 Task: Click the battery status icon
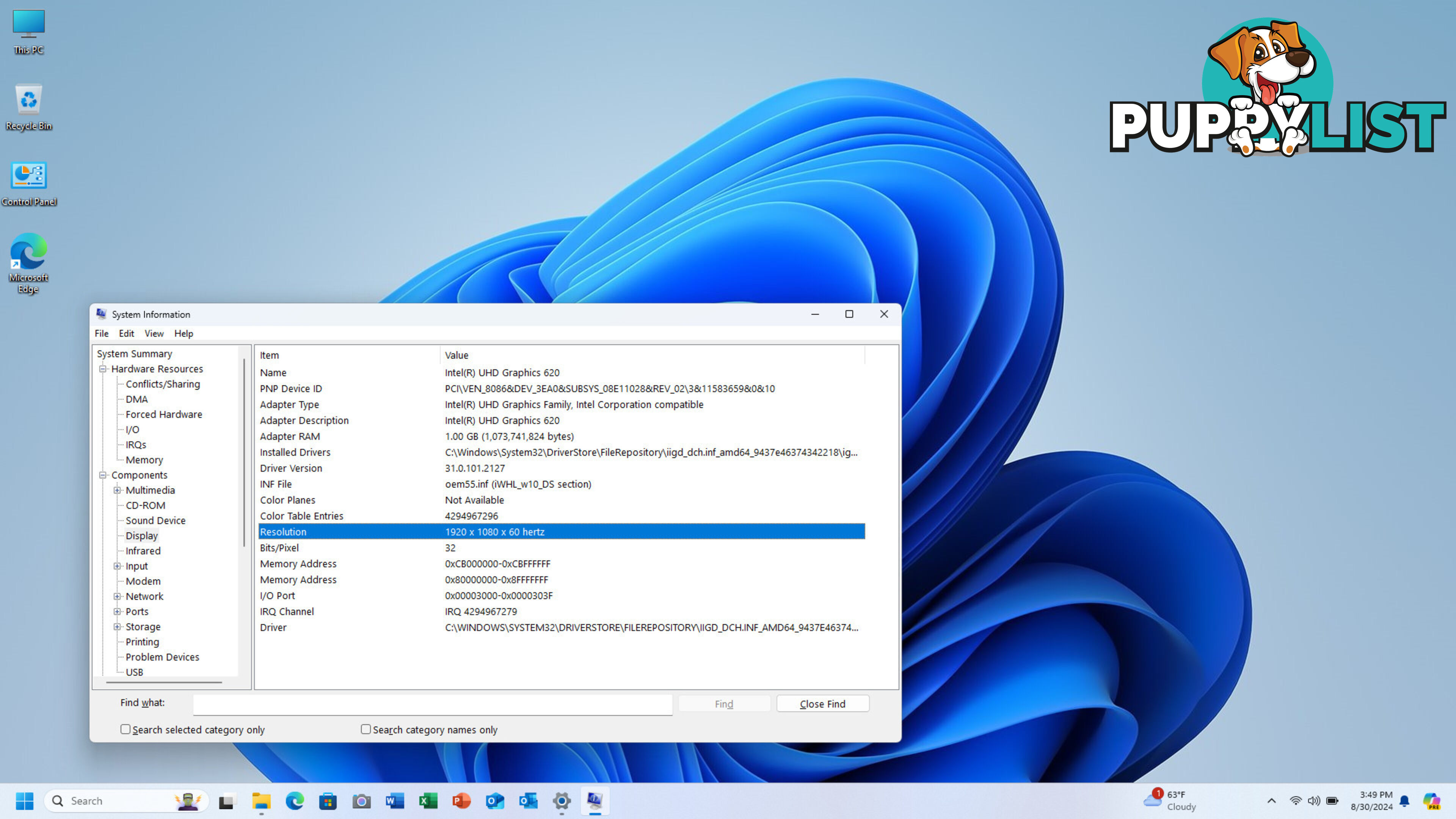pyautogui.click(x=1332, y=800)
